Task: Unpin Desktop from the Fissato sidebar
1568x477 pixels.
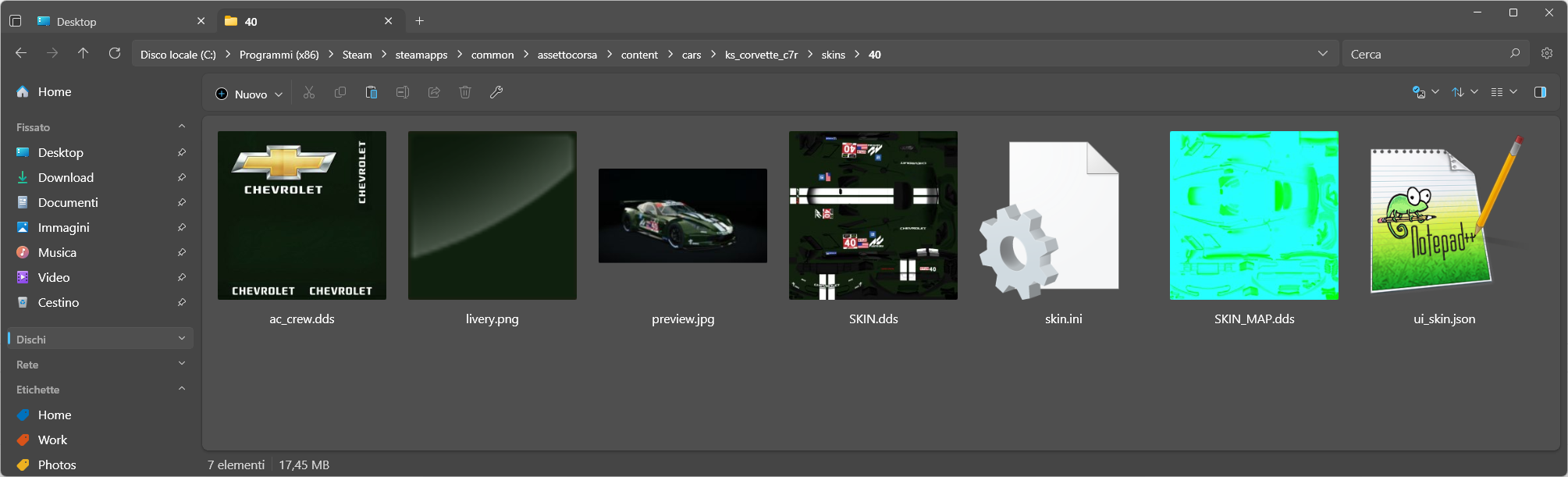Action: (181, 153)
